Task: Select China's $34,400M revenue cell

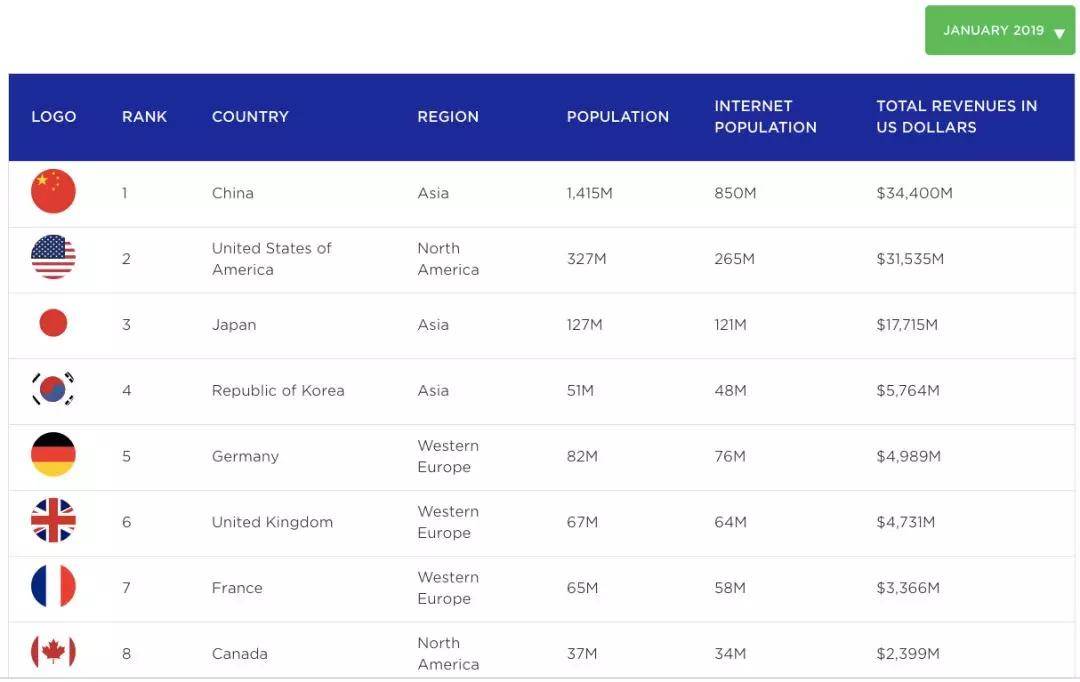Action: [x=915, y=193]
